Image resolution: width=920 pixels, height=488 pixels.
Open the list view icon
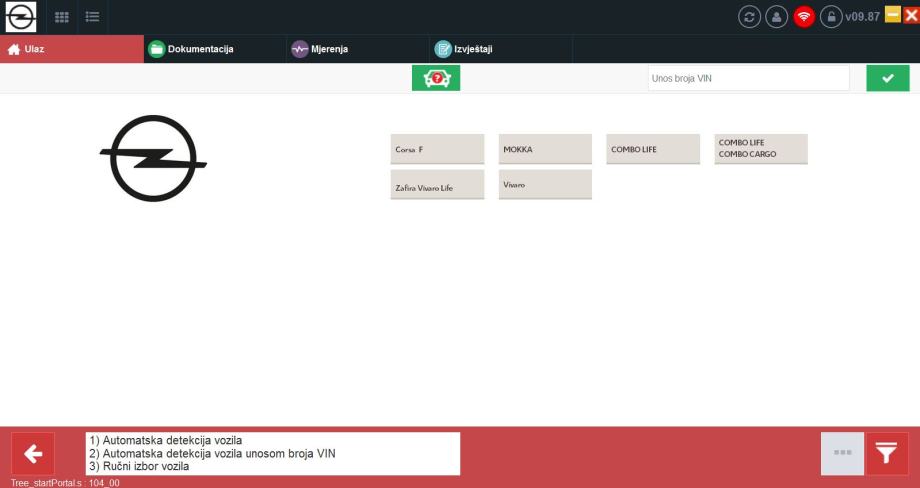coord(92,17)
